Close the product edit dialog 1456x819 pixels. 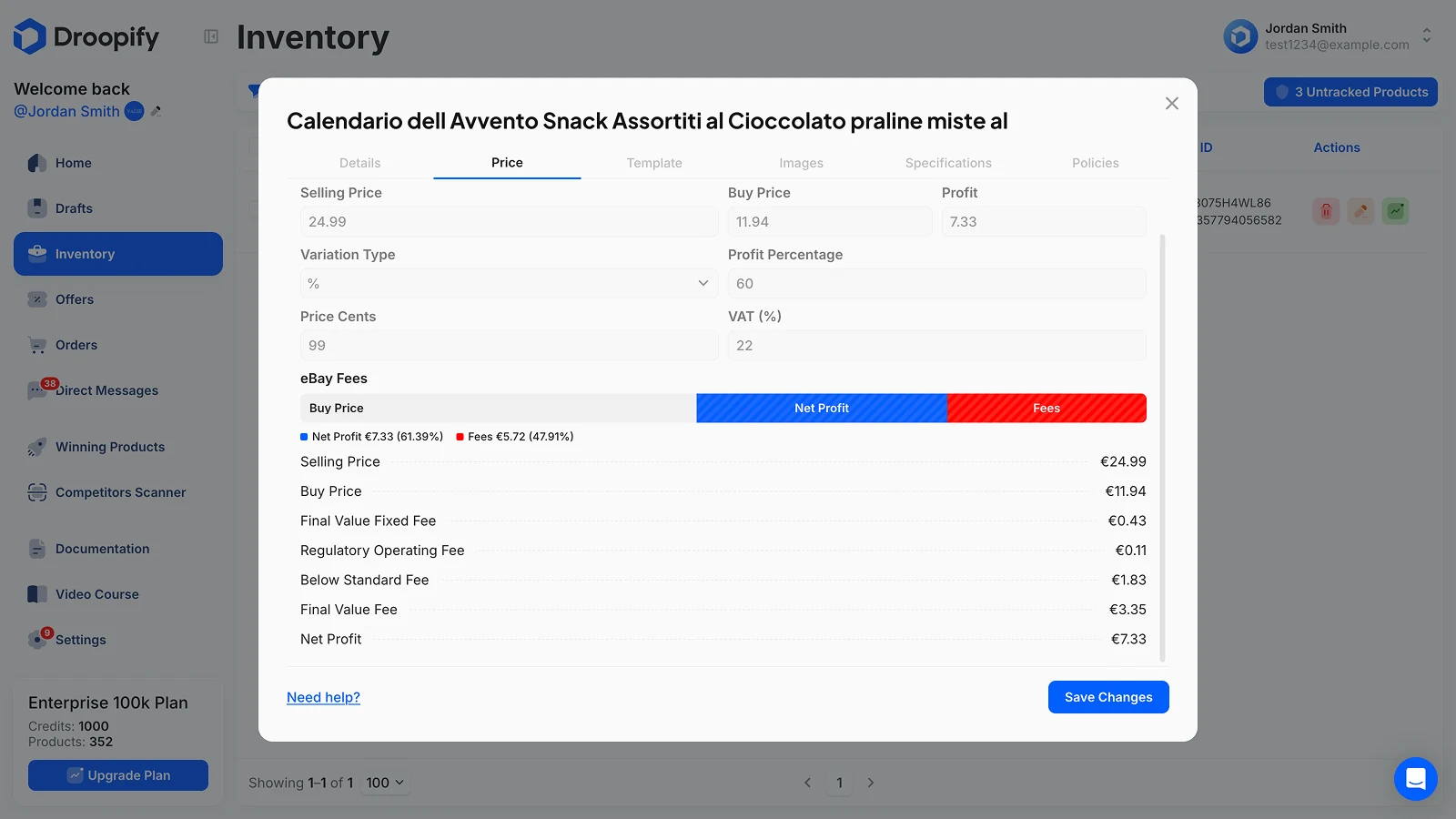coord(1171,104)
